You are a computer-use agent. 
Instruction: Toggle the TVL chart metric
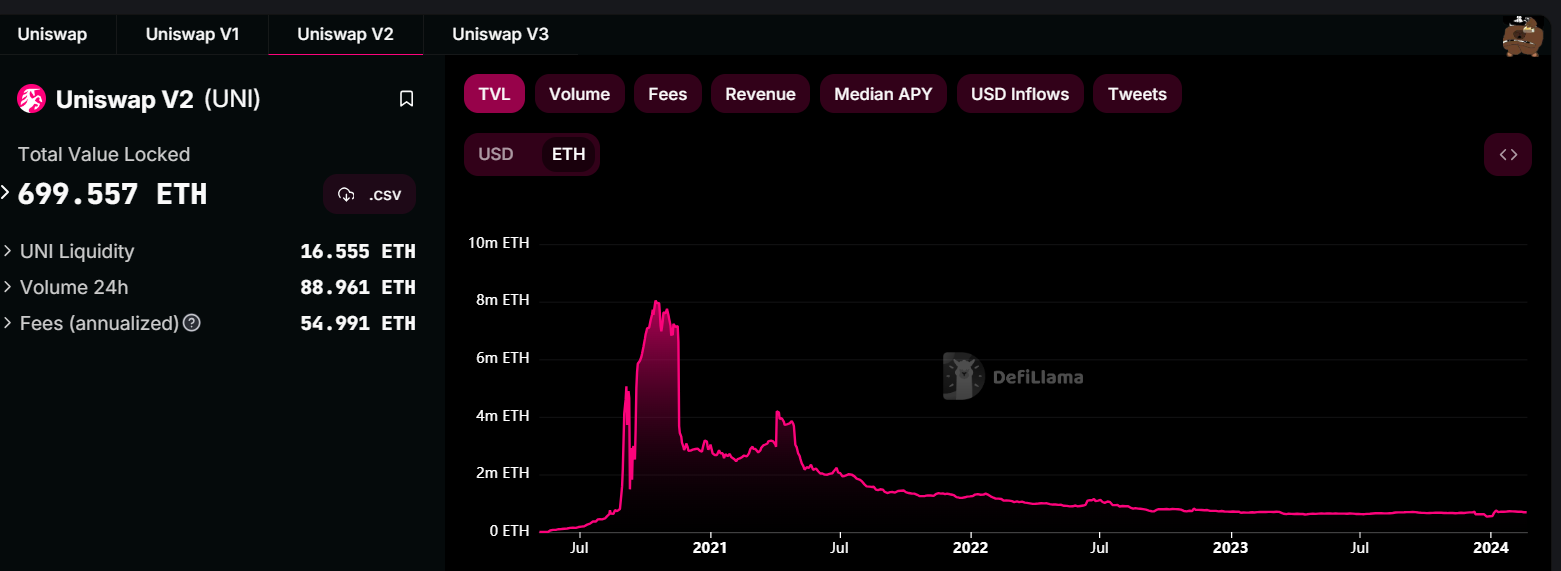[x=494, y=94]
